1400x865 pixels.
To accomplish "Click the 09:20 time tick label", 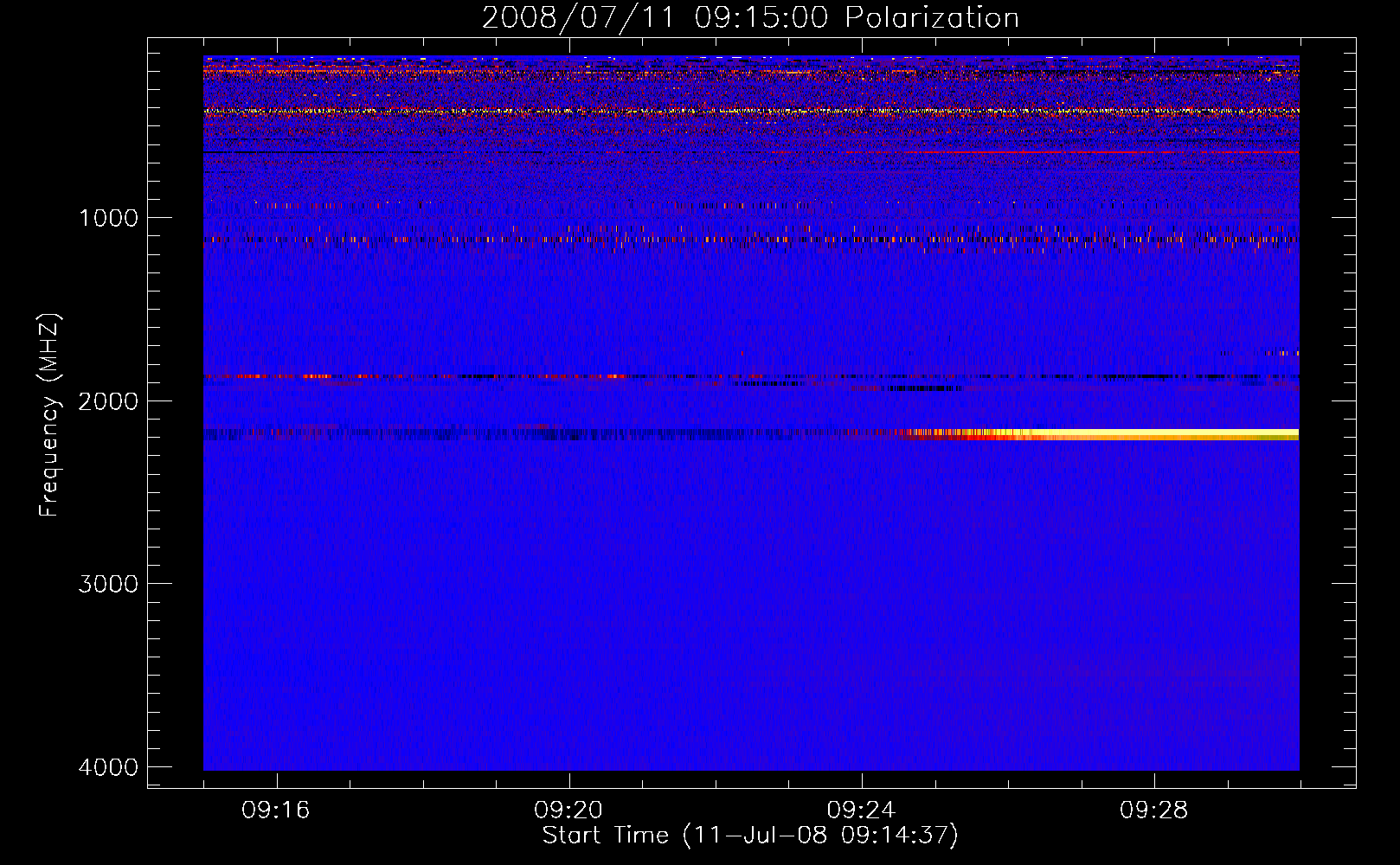I will click(x=568, y=811).
